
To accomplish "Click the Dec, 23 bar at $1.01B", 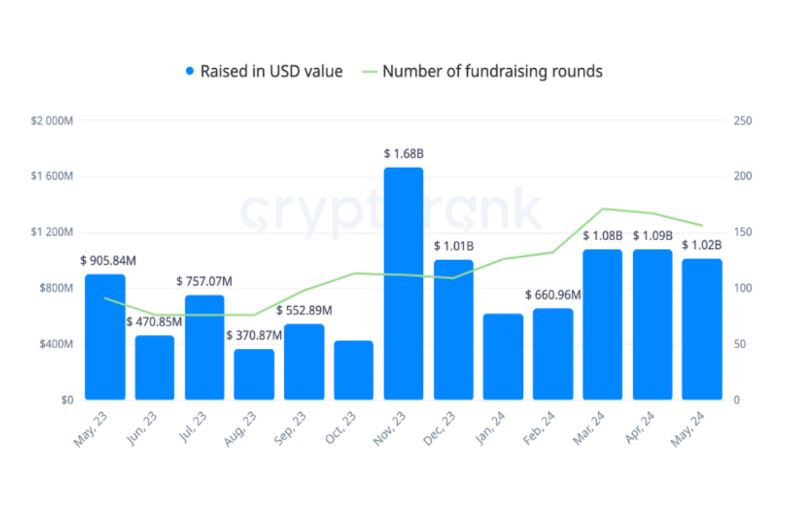I will pyautogui.click(x=453, y=330).
